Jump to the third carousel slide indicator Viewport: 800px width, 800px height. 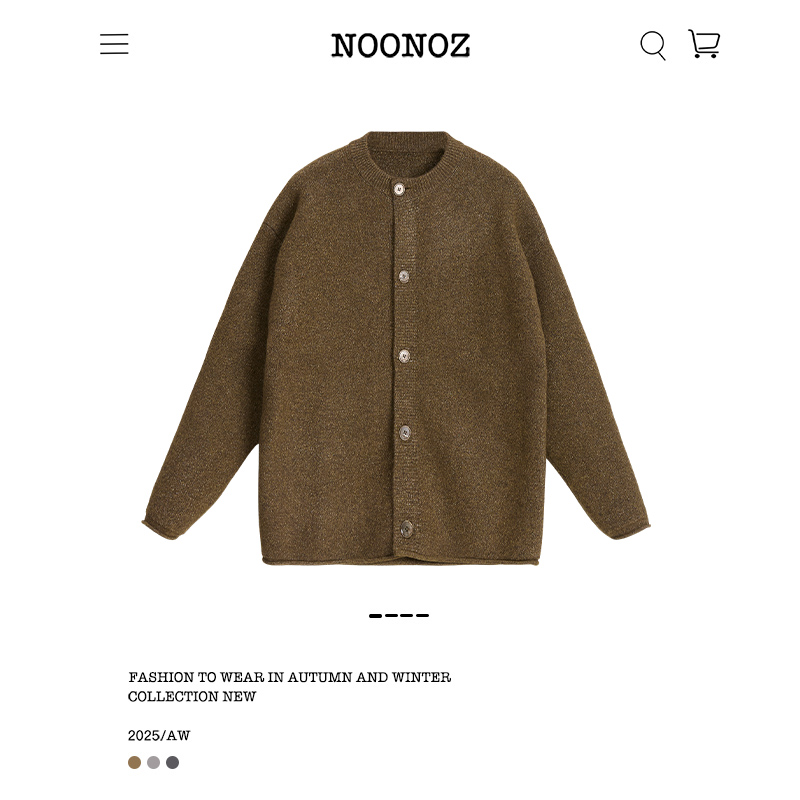[407, 616]
